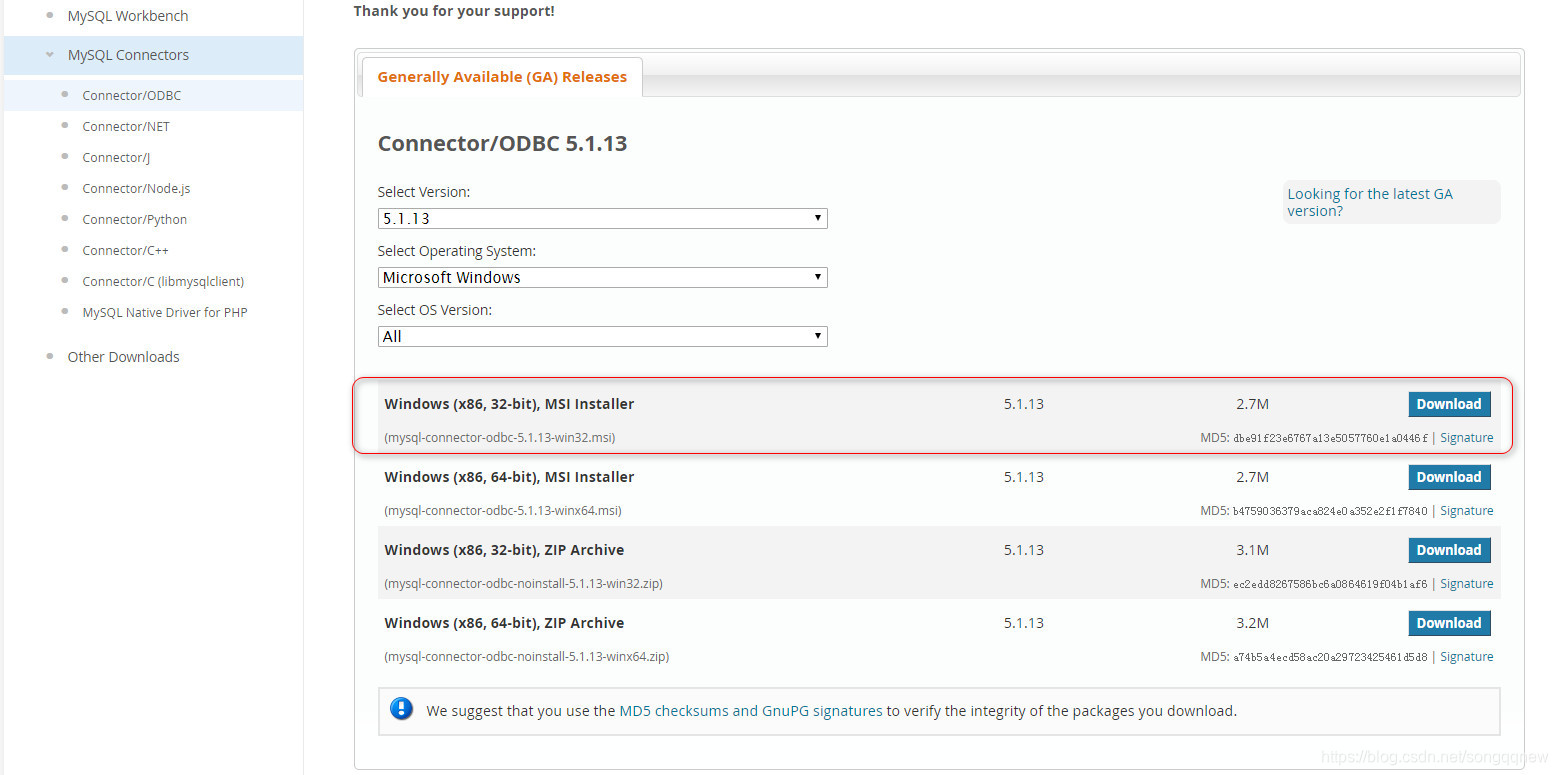Viewport: 1558px width, 775px height.
Task: Open Signature link for winx64.msi
Action: tap(1466, 511)
